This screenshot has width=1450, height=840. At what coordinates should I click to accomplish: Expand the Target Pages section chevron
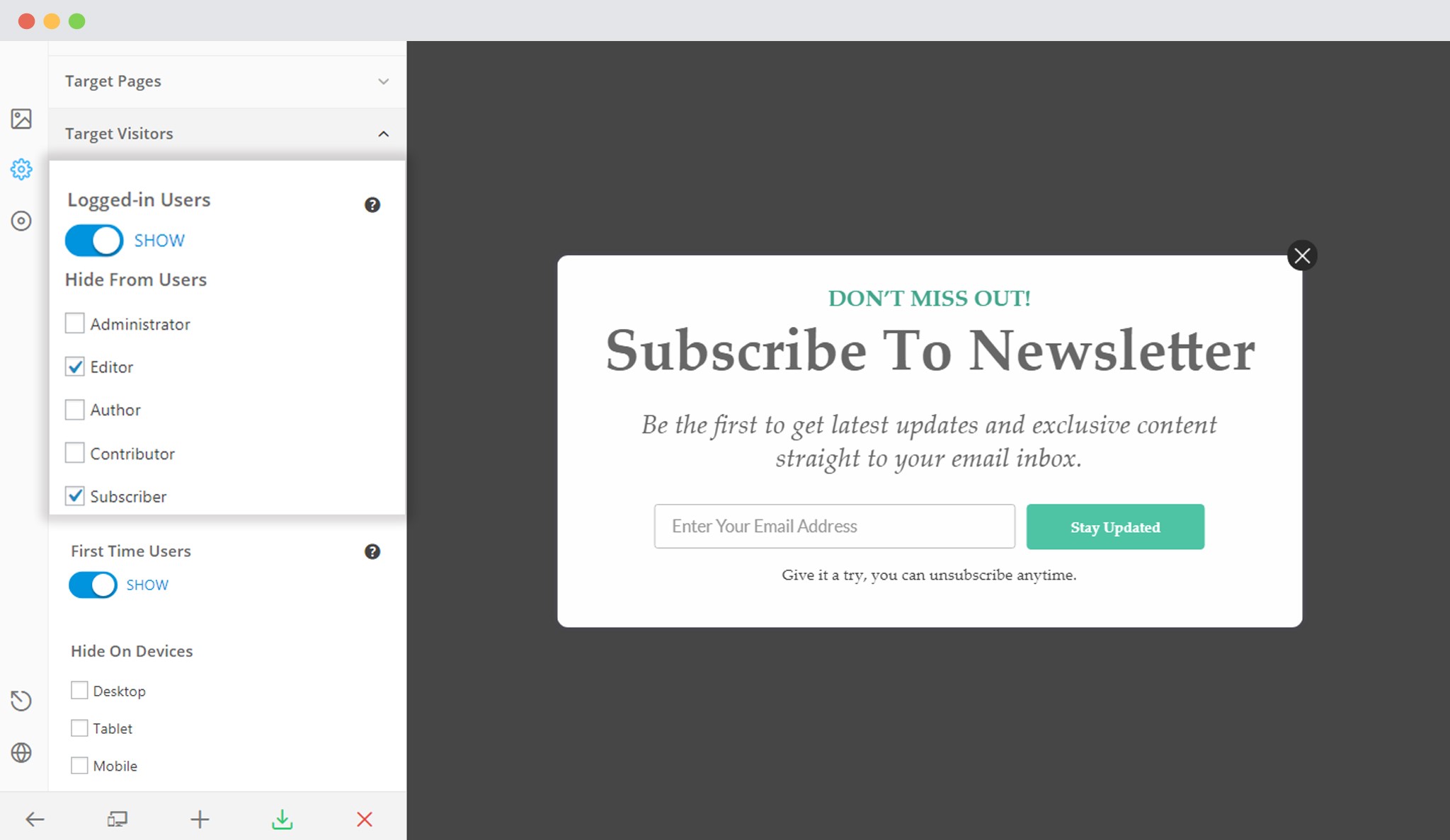(x=383, y=81)
